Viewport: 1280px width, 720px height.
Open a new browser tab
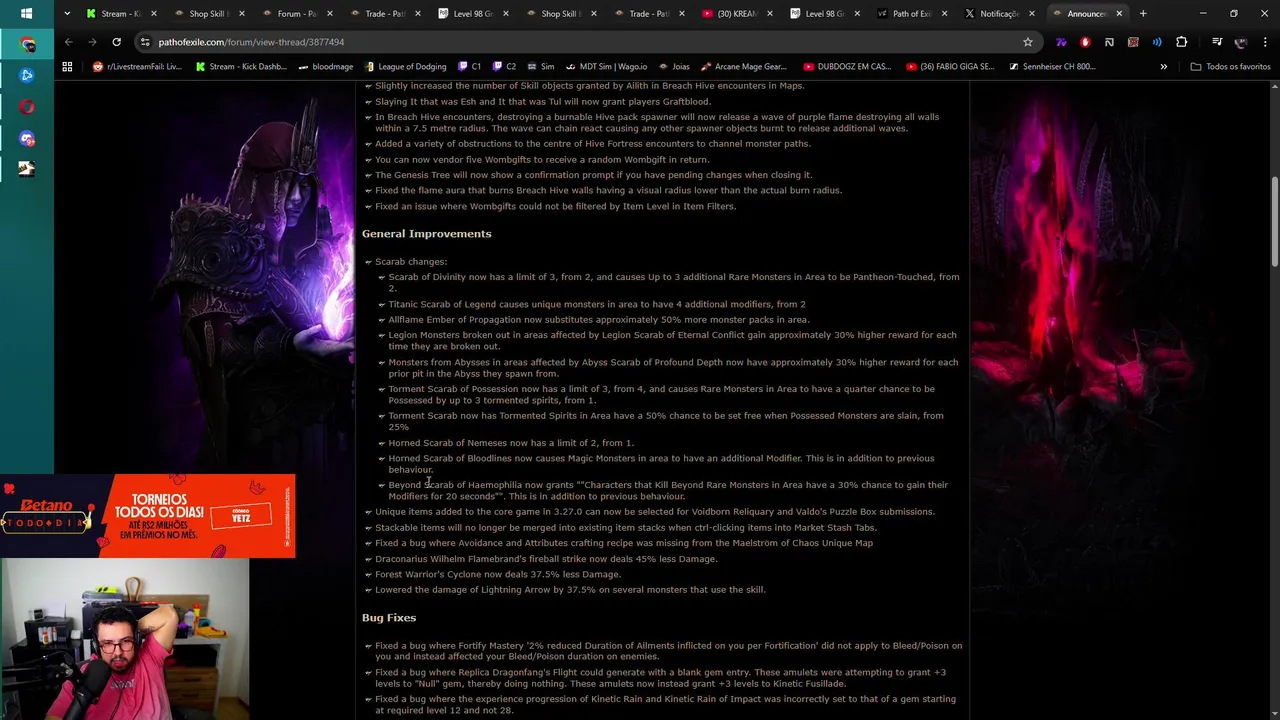point(1143,13)
